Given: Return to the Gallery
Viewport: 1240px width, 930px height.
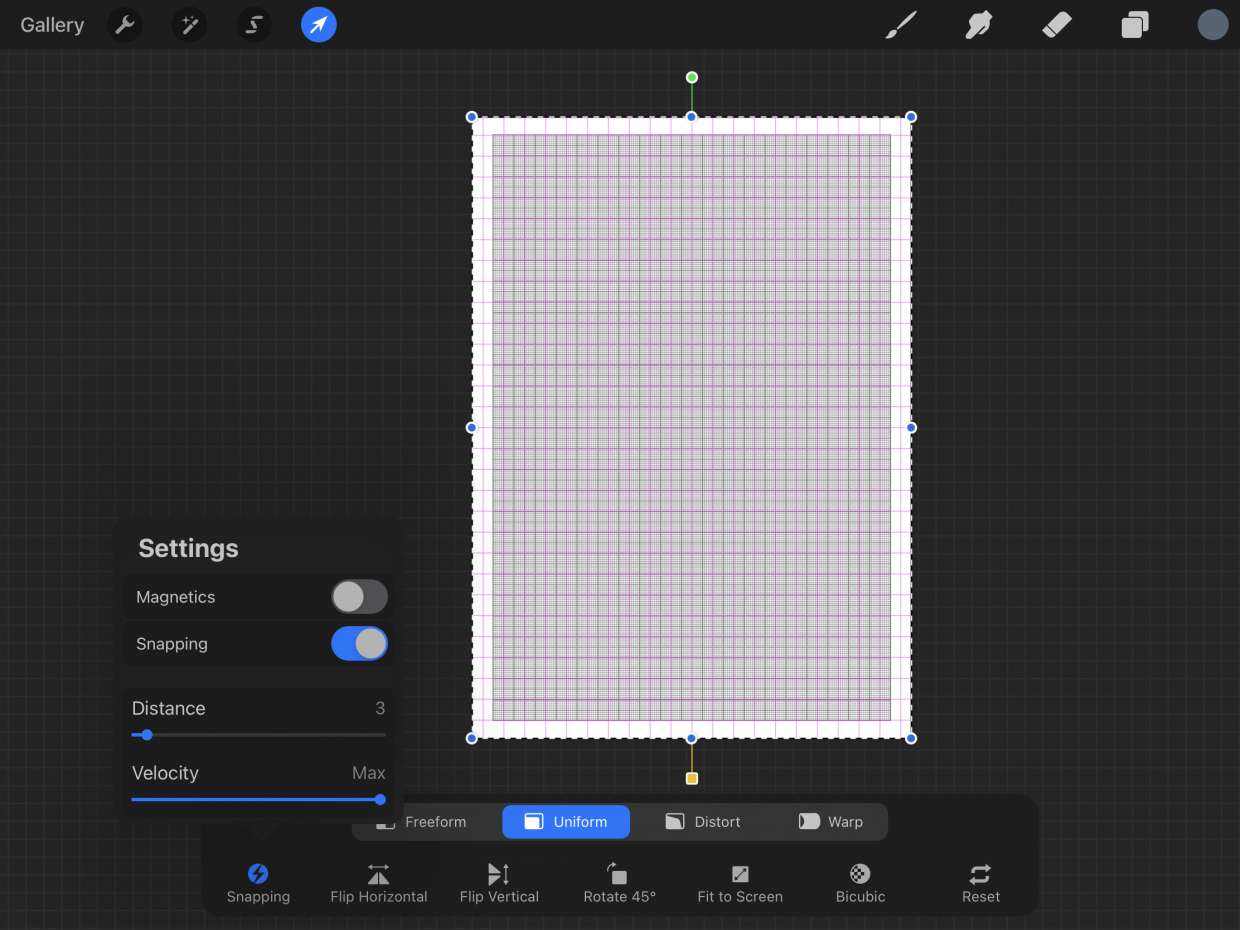Looking at the screenshot, I should tap(52, 25).
